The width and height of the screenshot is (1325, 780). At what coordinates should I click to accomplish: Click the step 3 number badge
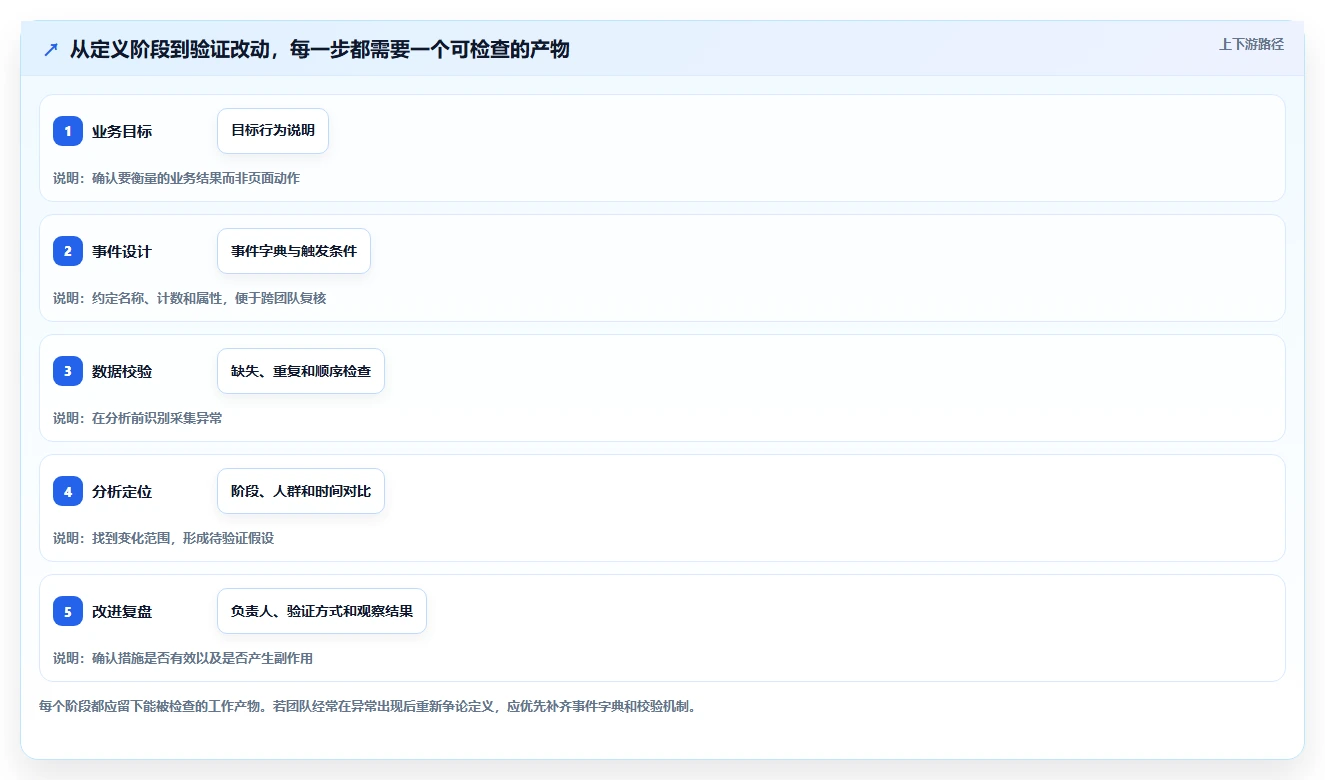(x=68, y=371)
